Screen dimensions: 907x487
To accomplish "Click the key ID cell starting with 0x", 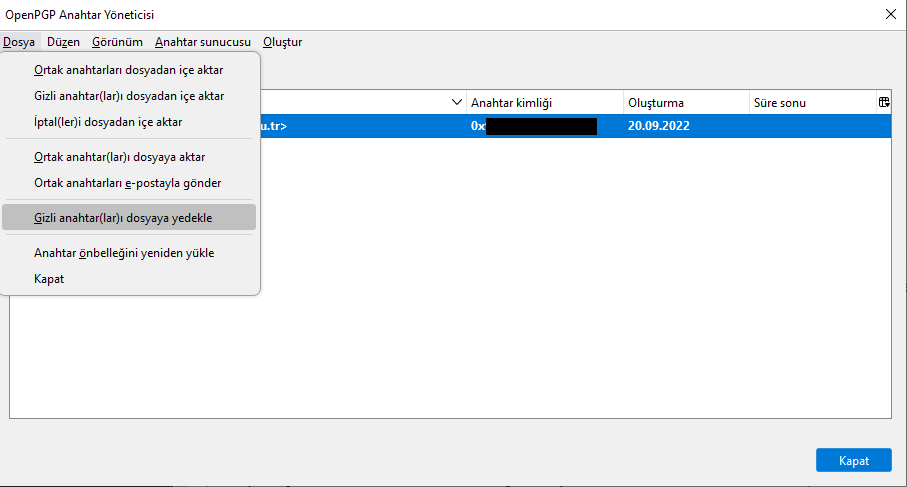I will (x=533, y=126).
